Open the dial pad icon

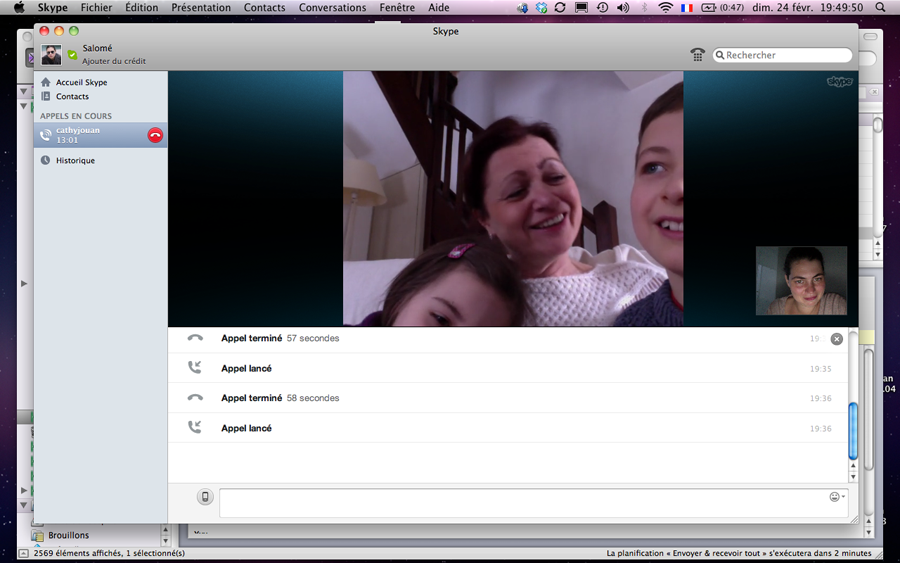[697, 55]
